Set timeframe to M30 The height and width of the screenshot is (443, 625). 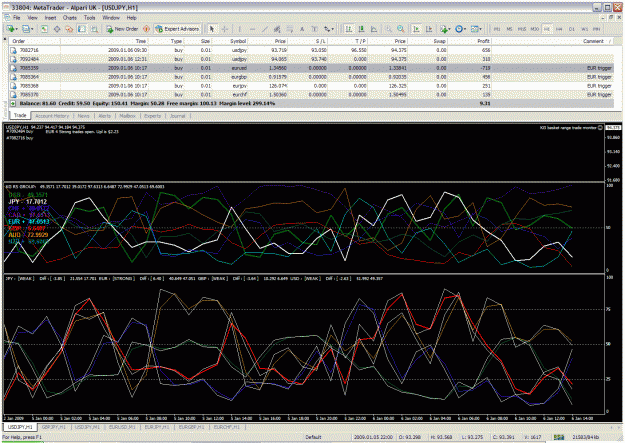(x=535, y=29)
